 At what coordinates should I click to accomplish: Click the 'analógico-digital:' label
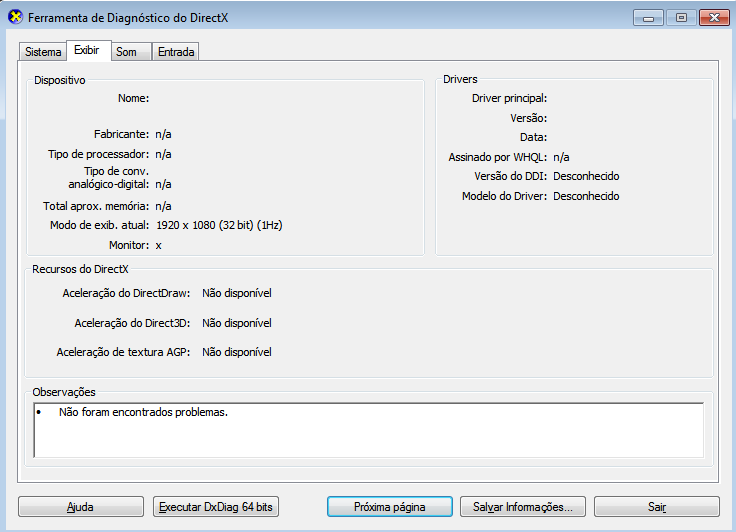coord(108,184)
